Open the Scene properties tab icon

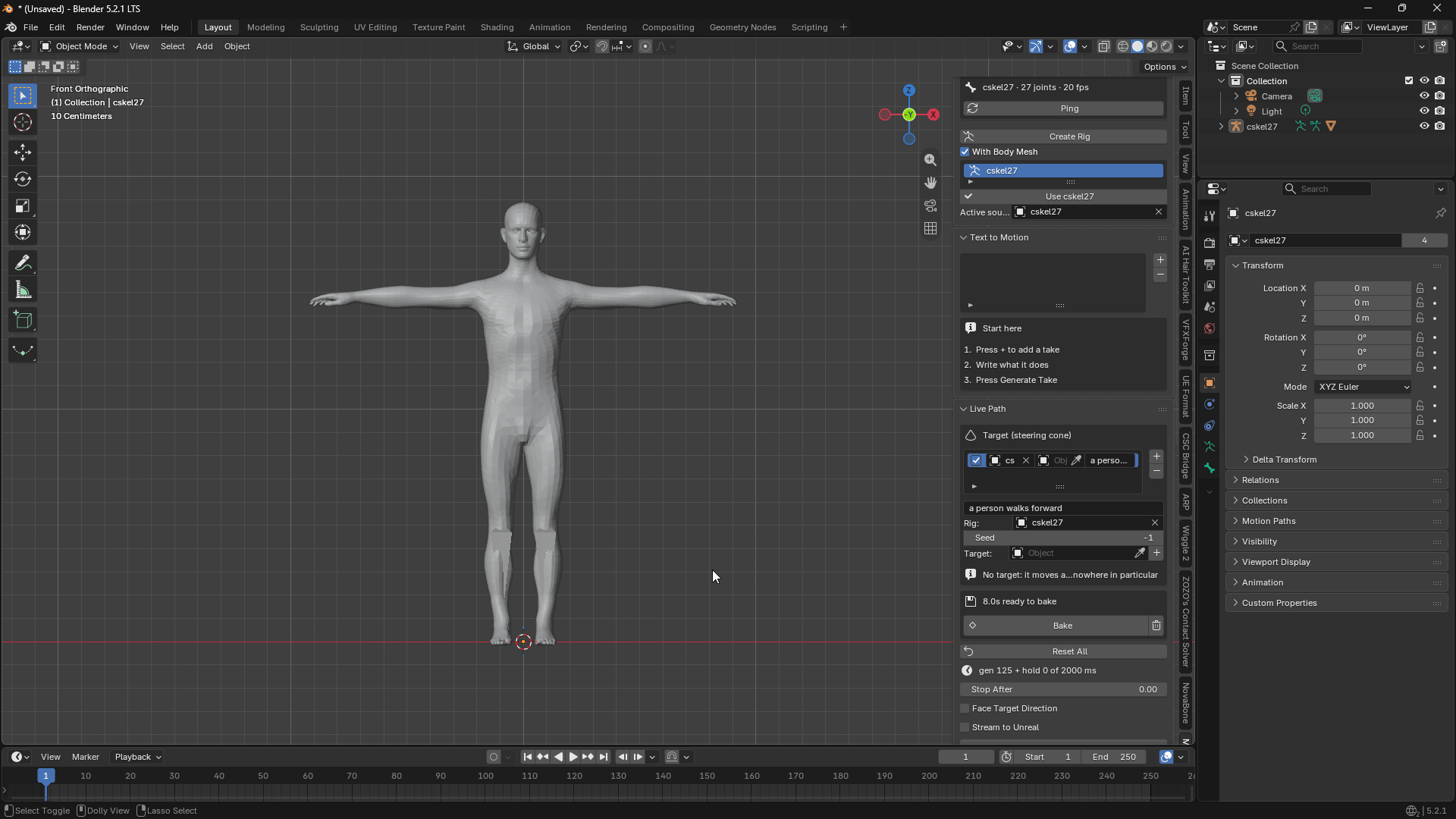pyautogui.click(x=1210, y=307)
